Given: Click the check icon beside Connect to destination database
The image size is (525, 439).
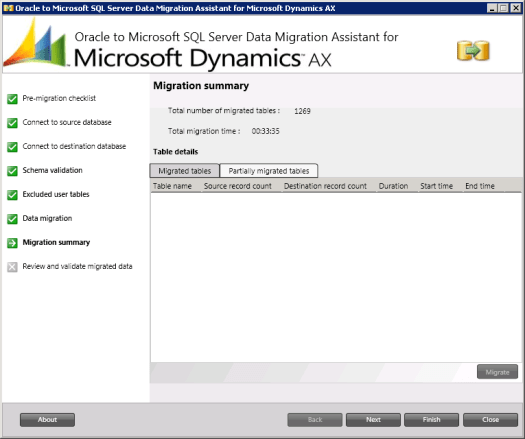Looking at the screenshot, I should click(12, 147).
